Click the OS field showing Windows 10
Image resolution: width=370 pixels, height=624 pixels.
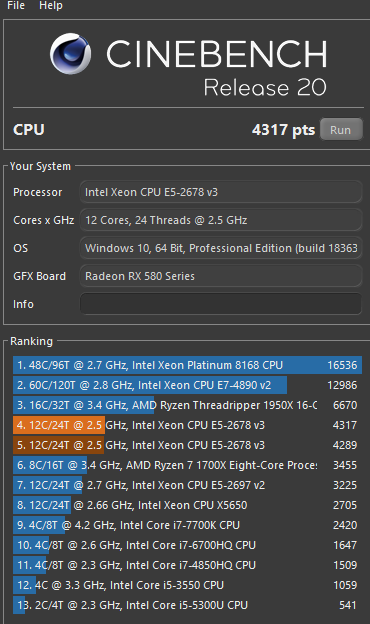click(x=221, y=248)
